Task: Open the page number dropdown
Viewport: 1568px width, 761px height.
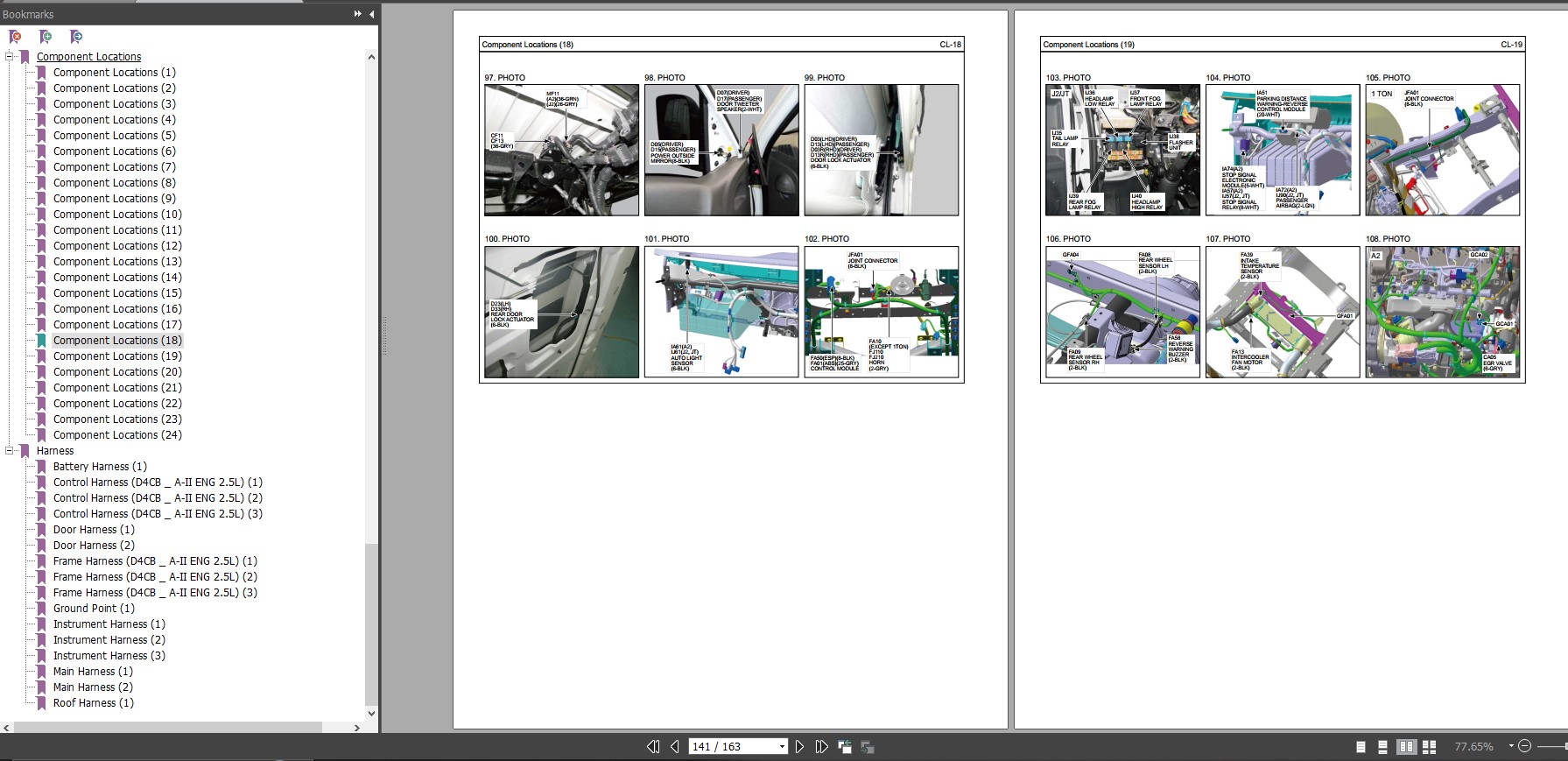Action: pyautogui.click(x=782, y=747)
